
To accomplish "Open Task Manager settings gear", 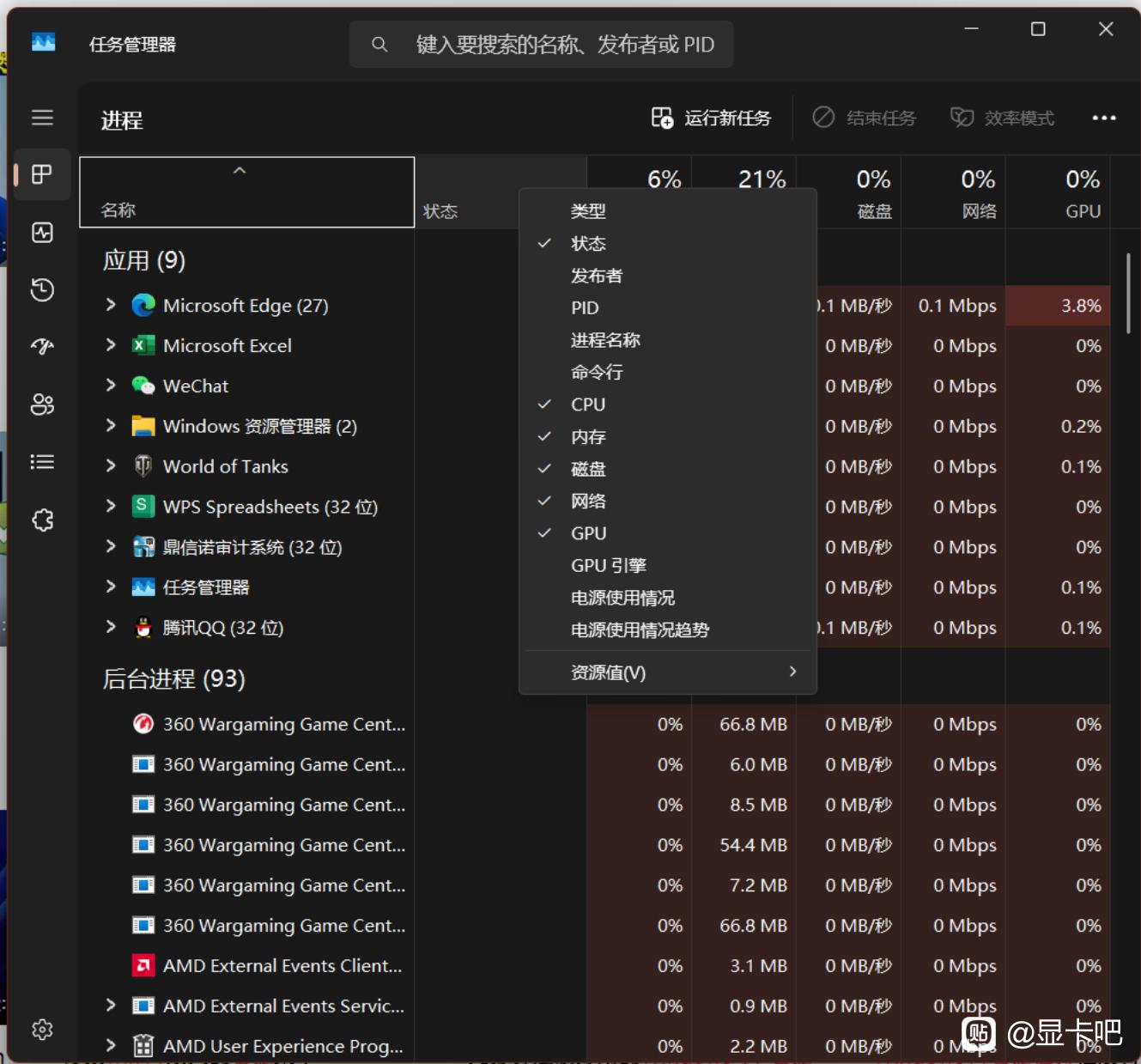I will coord(42,1029).
